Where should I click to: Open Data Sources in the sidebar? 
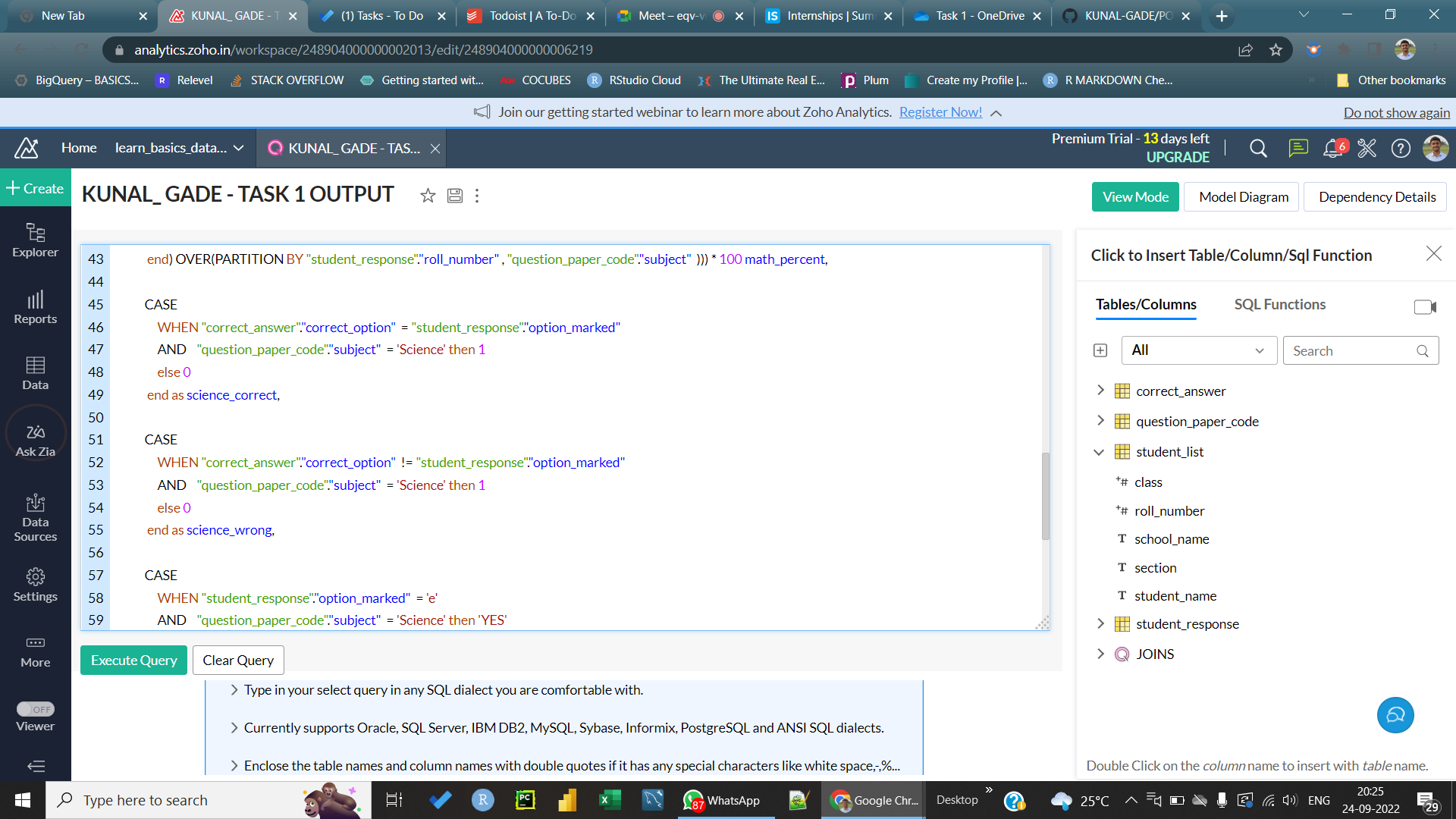[x=36, y=518]
